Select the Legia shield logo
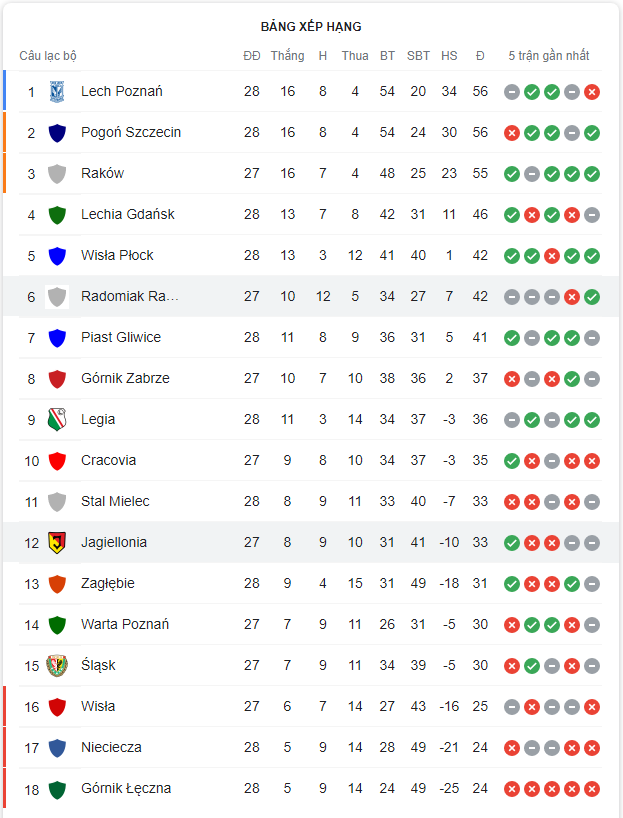The height and width of the screenshot is (818, 623). (59, 419)
